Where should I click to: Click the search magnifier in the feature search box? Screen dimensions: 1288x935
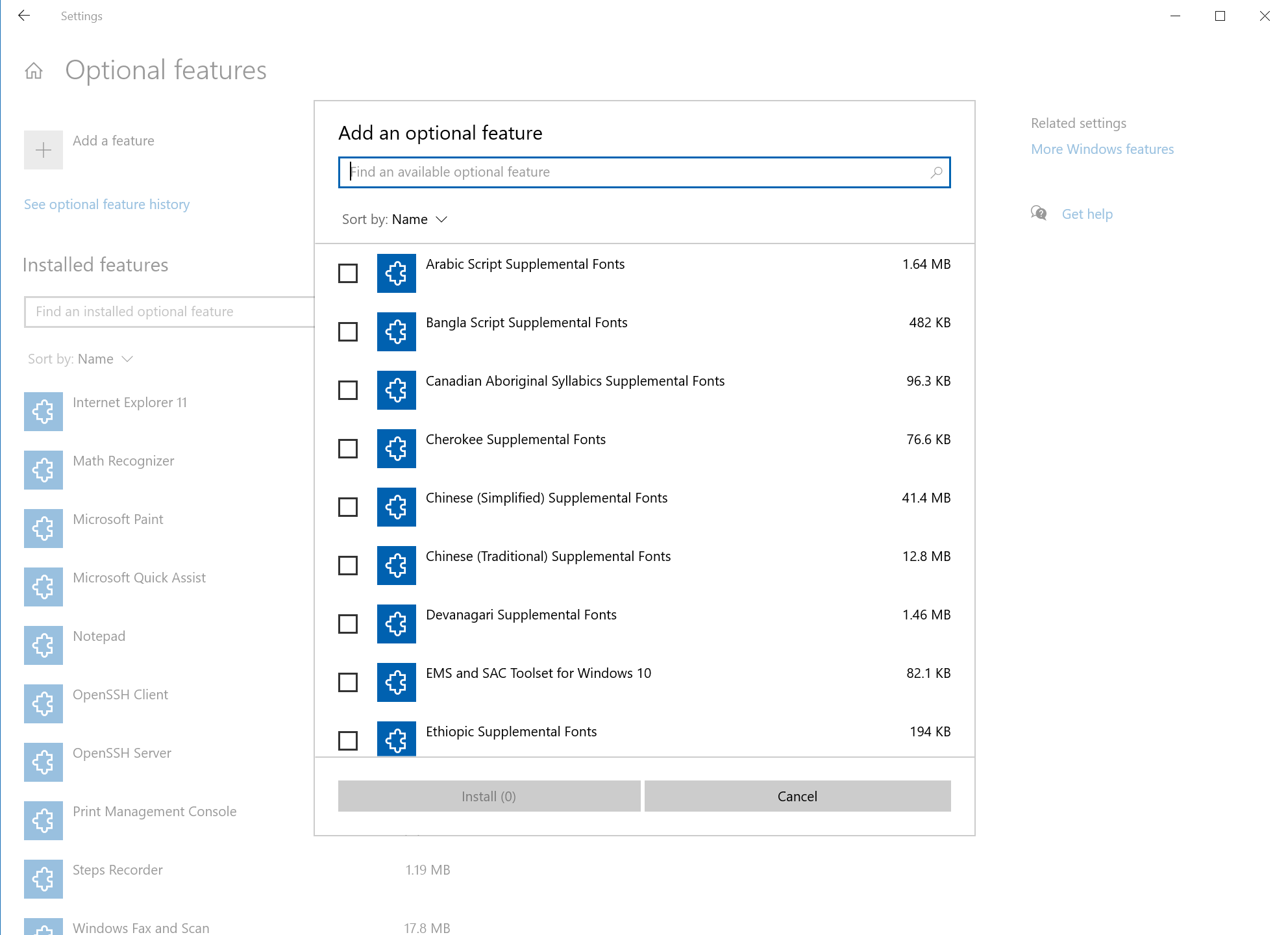(935, 172)
